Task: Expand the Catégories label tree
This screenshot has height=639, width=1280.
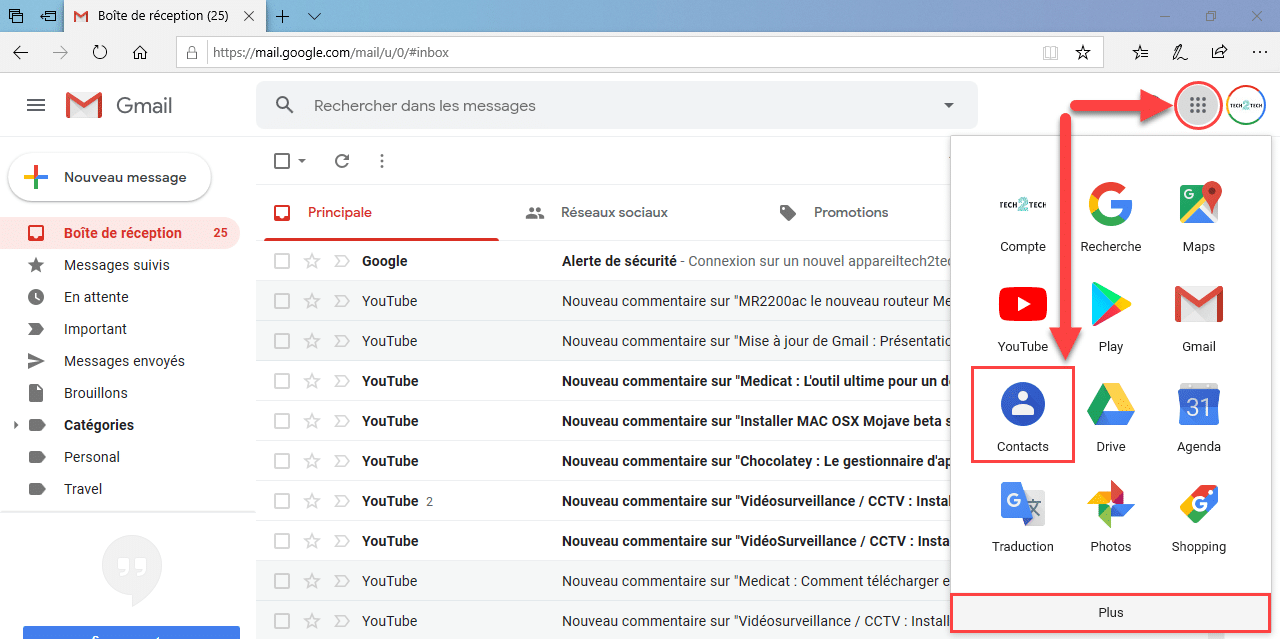Action: (15, 425)
